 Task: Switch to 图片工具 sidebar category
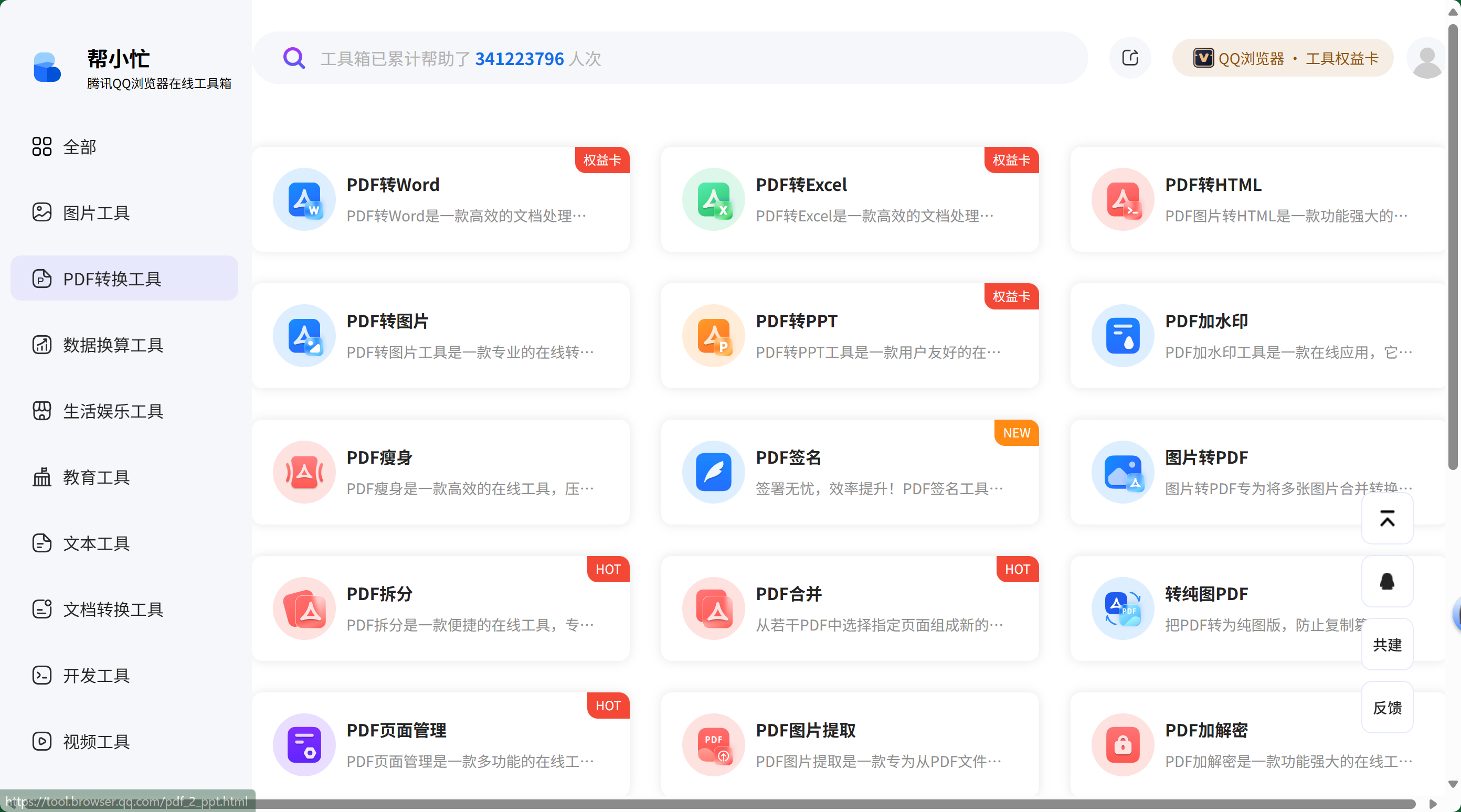[97, 212]
